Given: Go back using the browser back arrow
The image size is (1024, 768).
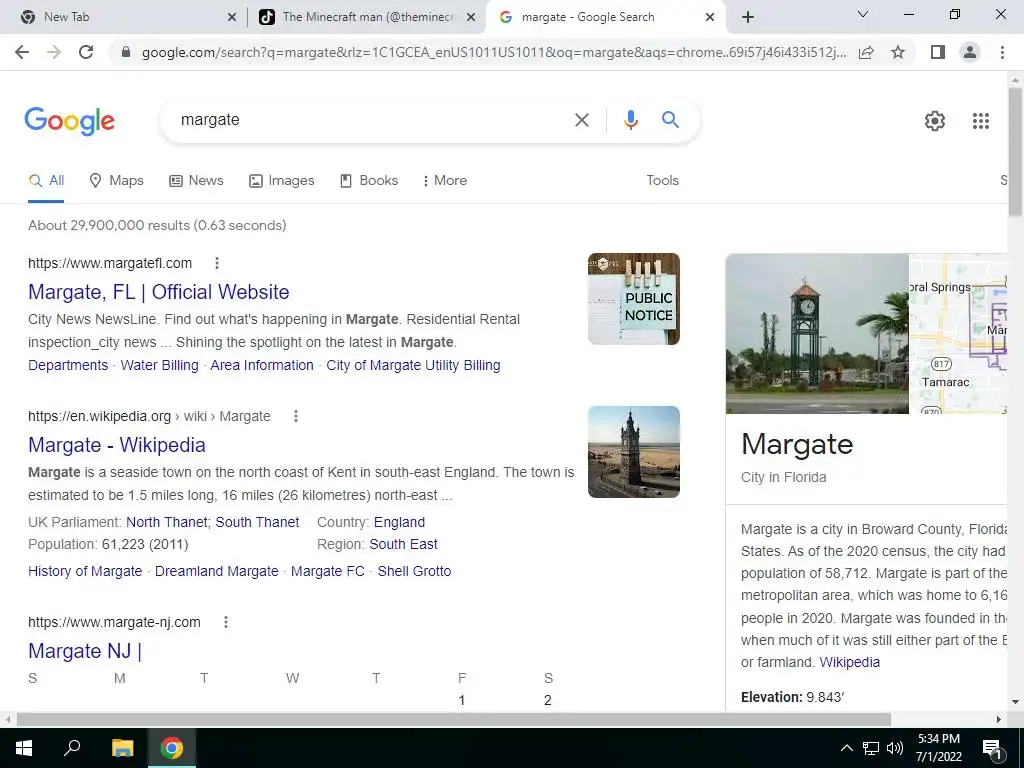Looking at the screenshot, I should (22, 52).
